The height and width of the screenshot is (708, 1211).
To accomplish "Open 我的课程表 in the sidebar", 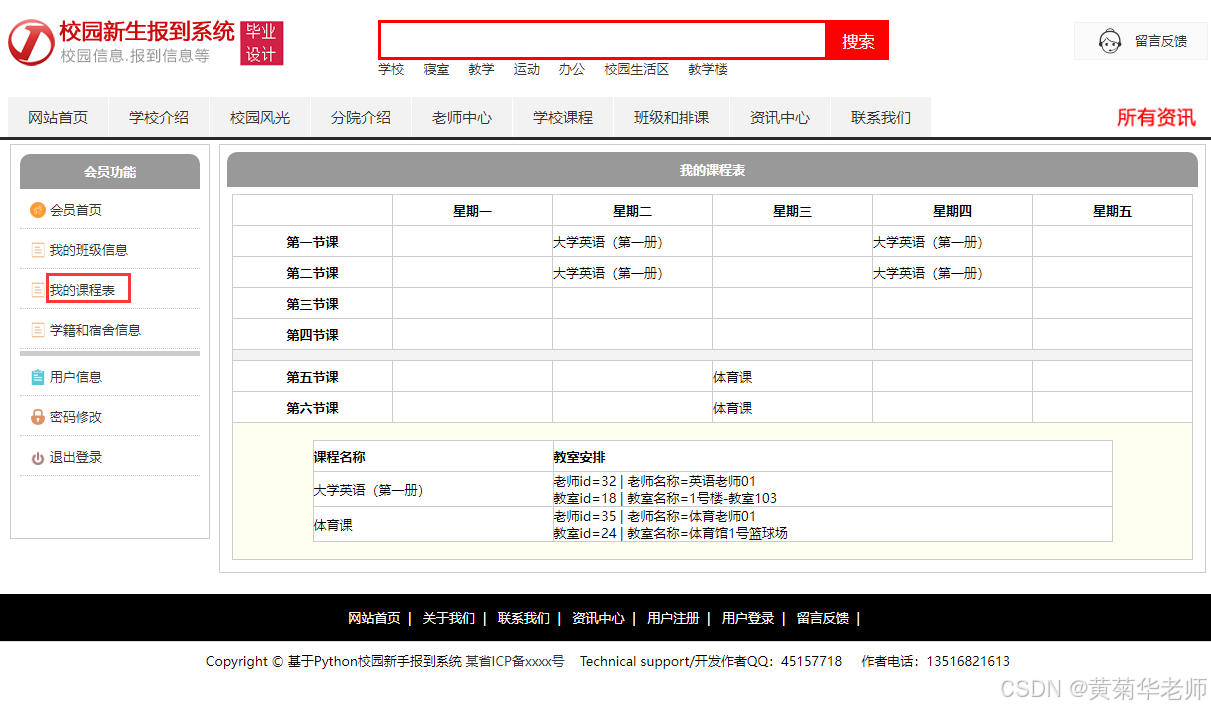I will (83, 290).
